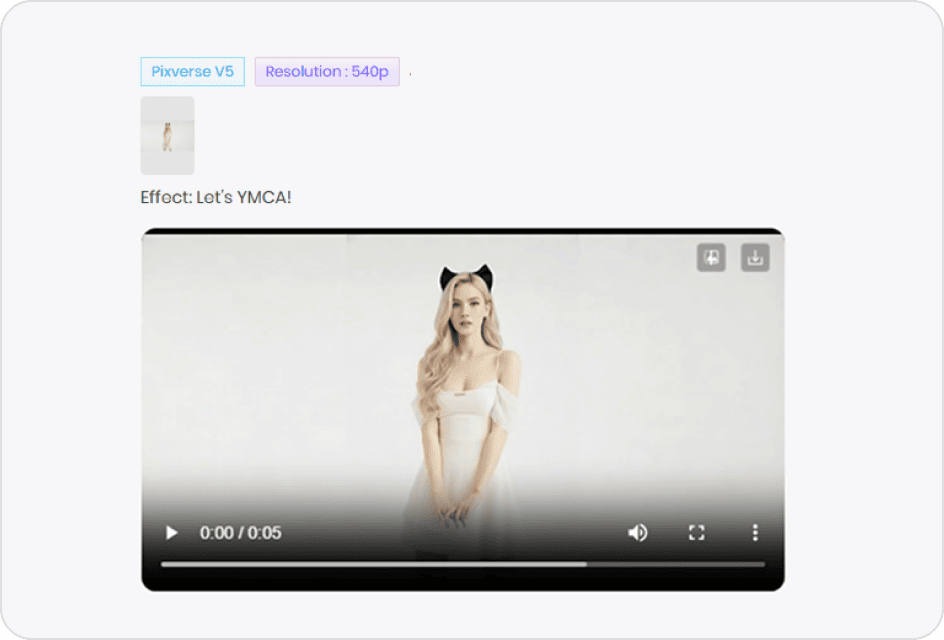Pin the video result
This screenshot has width=944, height=640.
(x=711, y=257)
